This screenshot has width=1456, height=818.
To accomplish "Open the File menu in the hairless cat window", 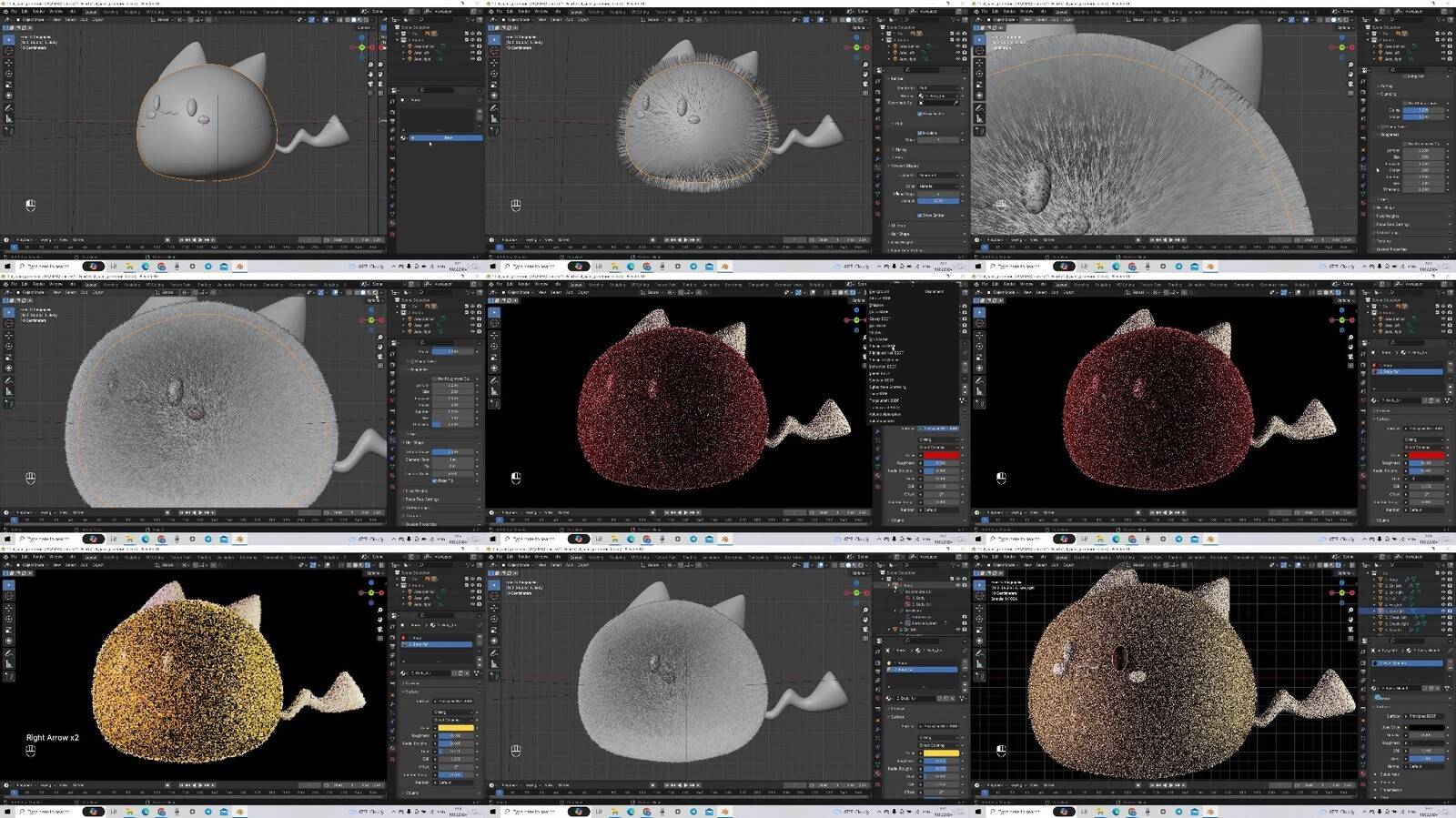I will tap(14, 12).
